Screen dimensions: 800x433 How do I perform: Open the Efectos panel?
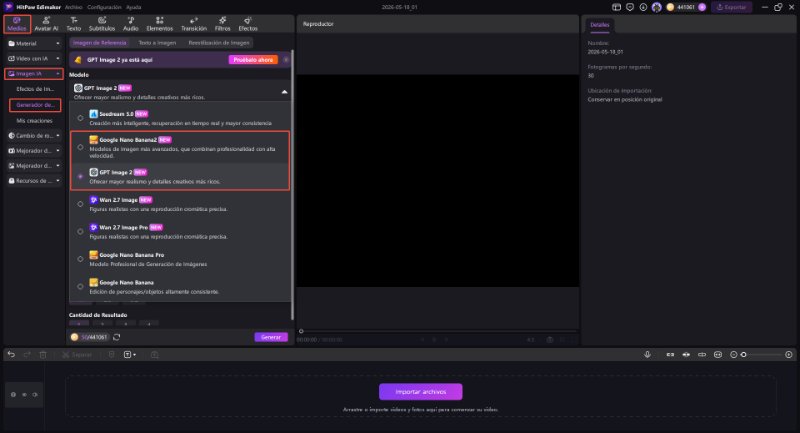pyautogui.click(x=248, y=23)
